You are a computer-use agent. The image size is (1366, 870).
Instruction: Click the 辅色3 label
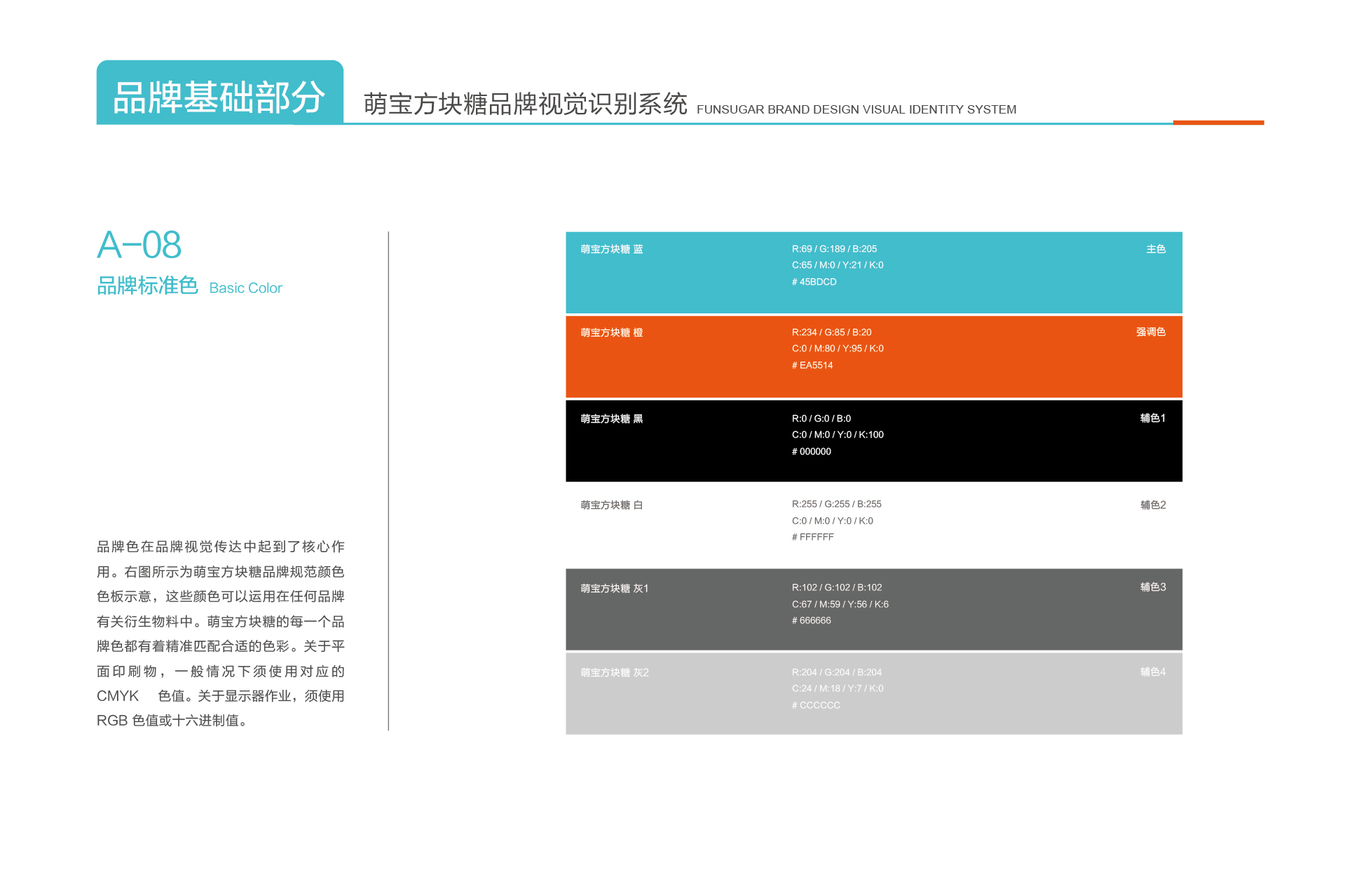pos(1153,587)
